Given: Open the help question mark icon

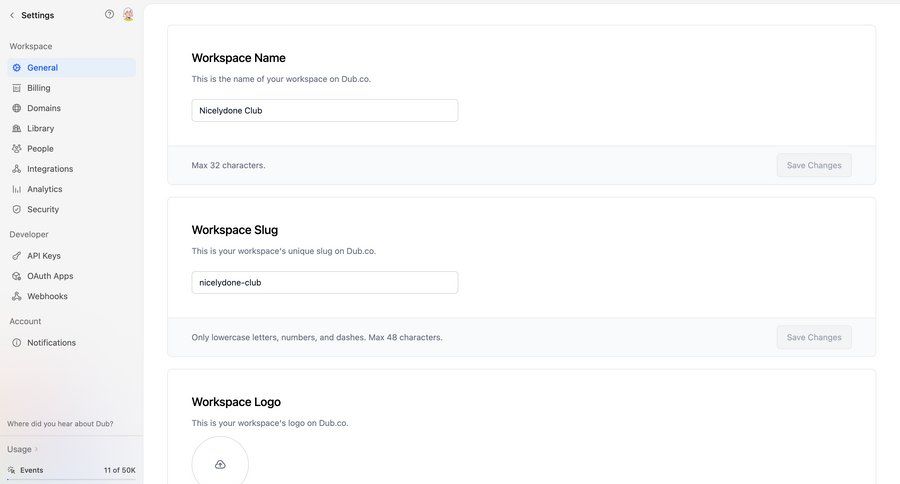Looking at the screenshot, I should [109, 14].
